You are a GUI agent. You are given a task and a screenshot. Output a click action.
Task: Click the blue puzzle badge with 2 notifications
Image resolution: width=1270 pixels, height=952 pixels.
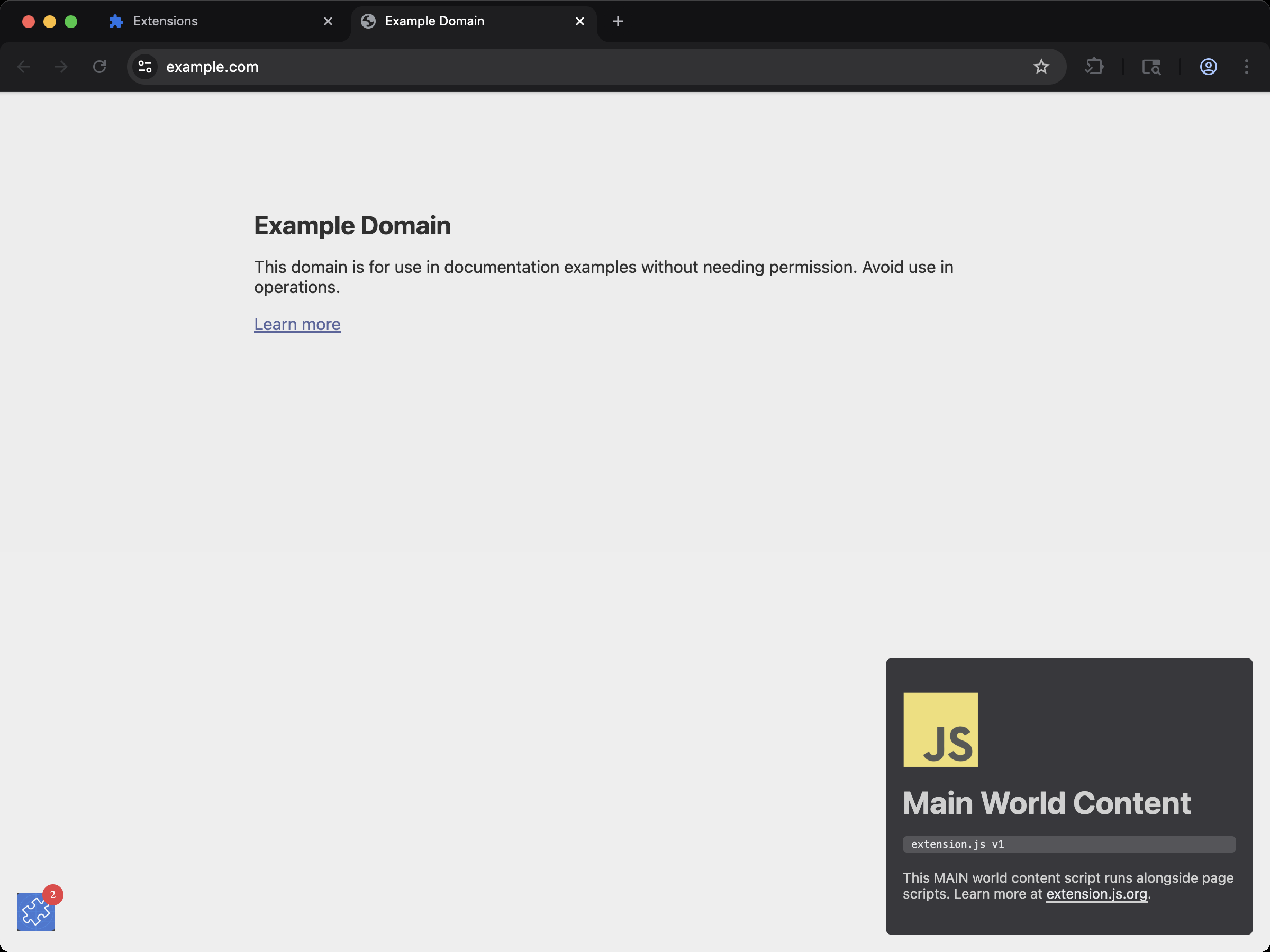pos(36,911)
